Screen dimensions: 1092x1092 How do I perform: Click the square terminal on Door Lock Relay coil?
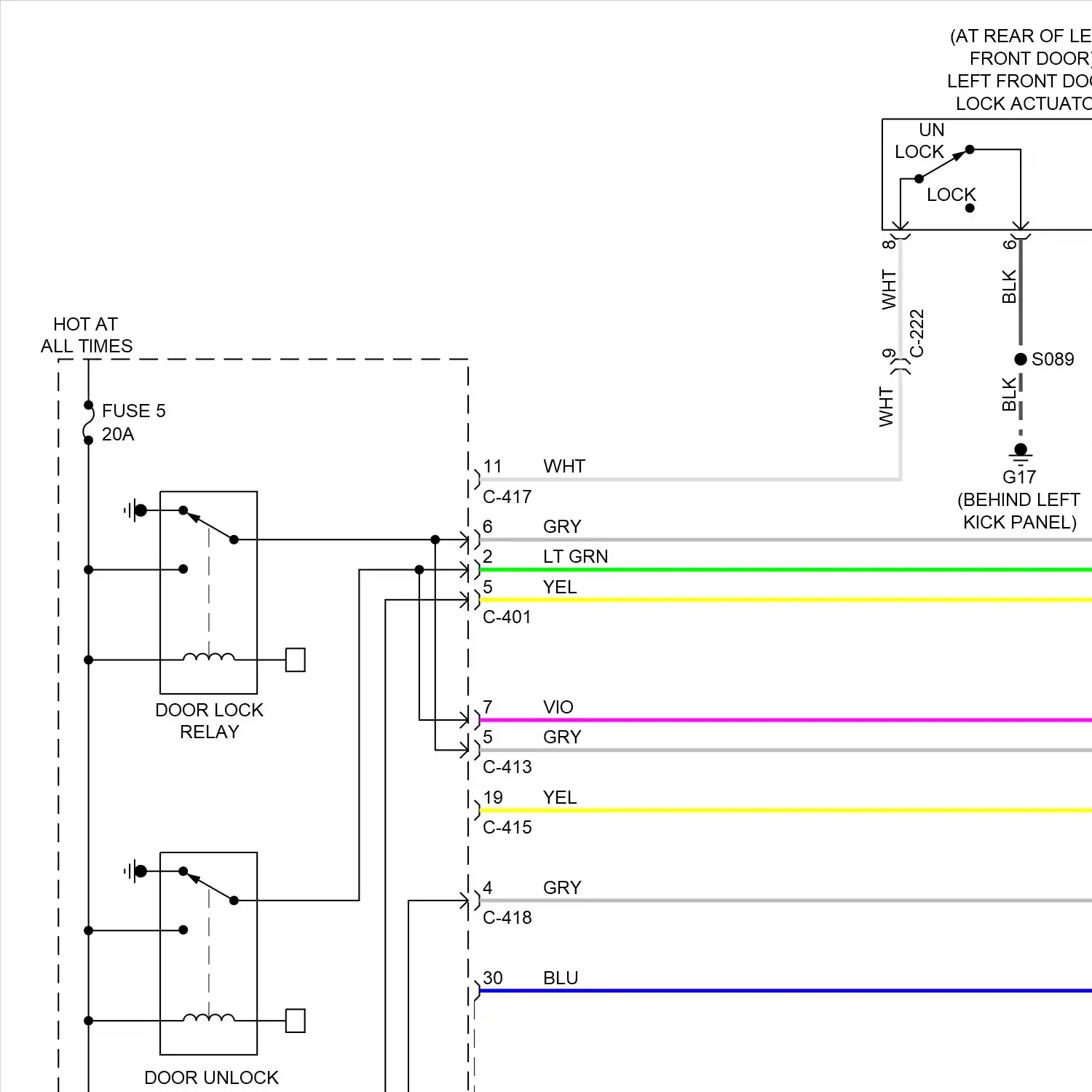pos(295,660)
